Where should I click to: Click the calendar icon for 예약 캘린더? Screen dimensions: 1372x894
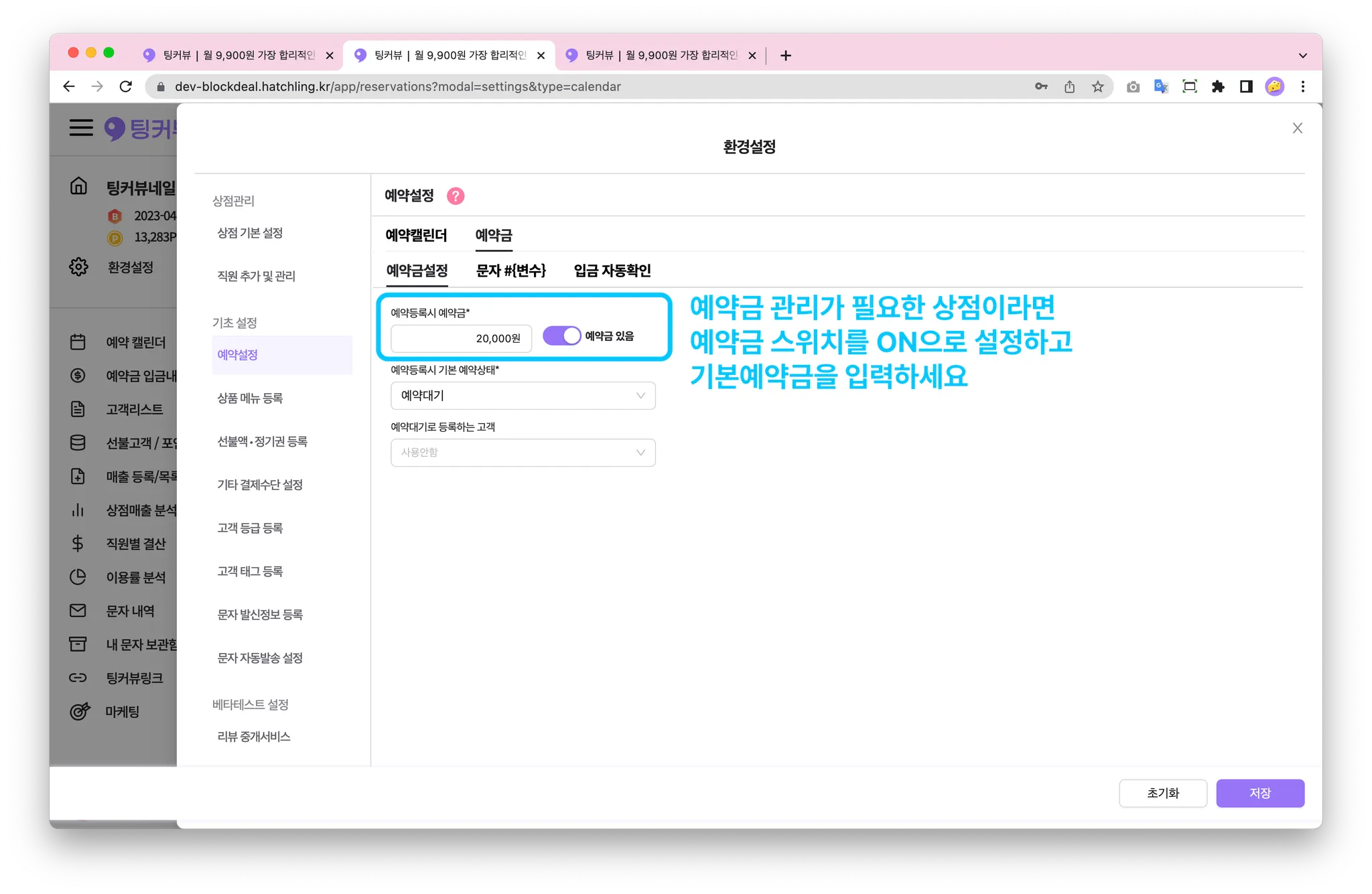78,342
